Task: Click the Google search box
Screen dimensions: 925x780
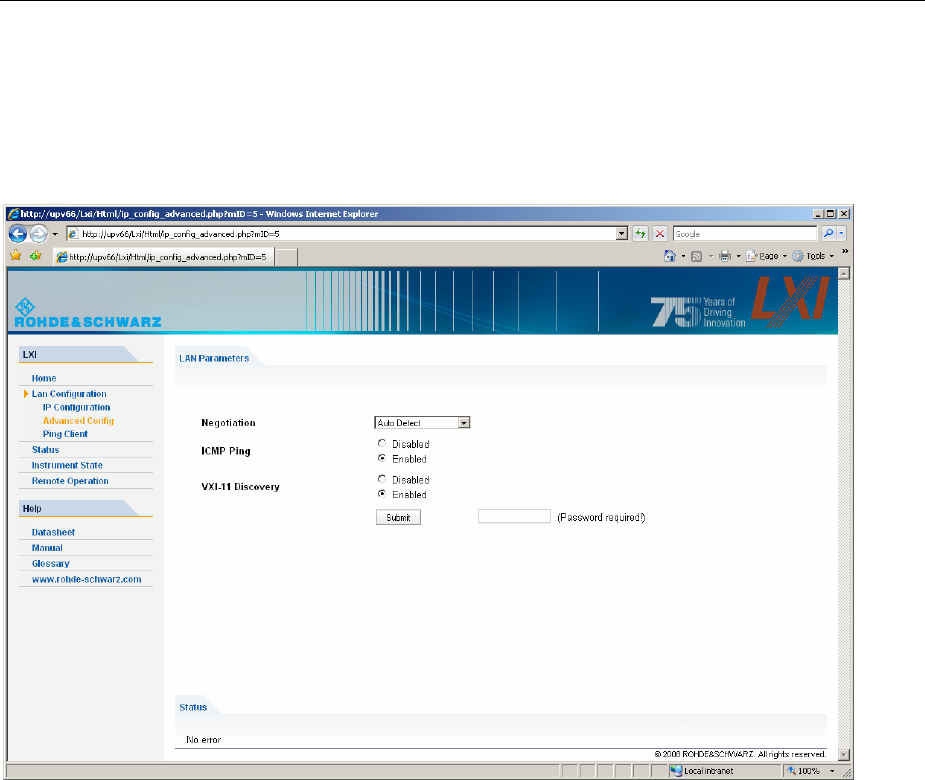Action: pos(744,234)
